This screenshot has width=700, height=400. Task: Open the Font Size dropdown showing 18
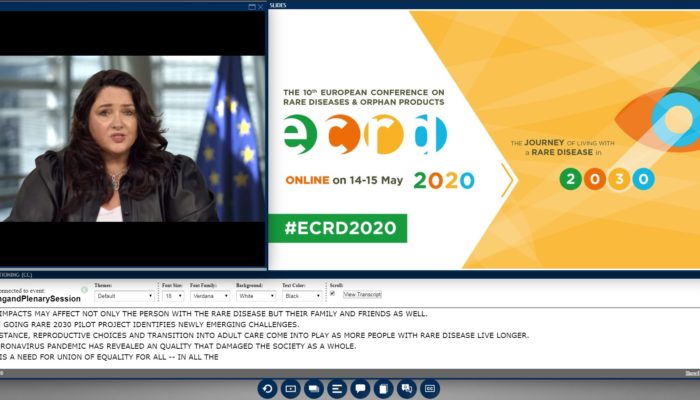coord(173,296)
